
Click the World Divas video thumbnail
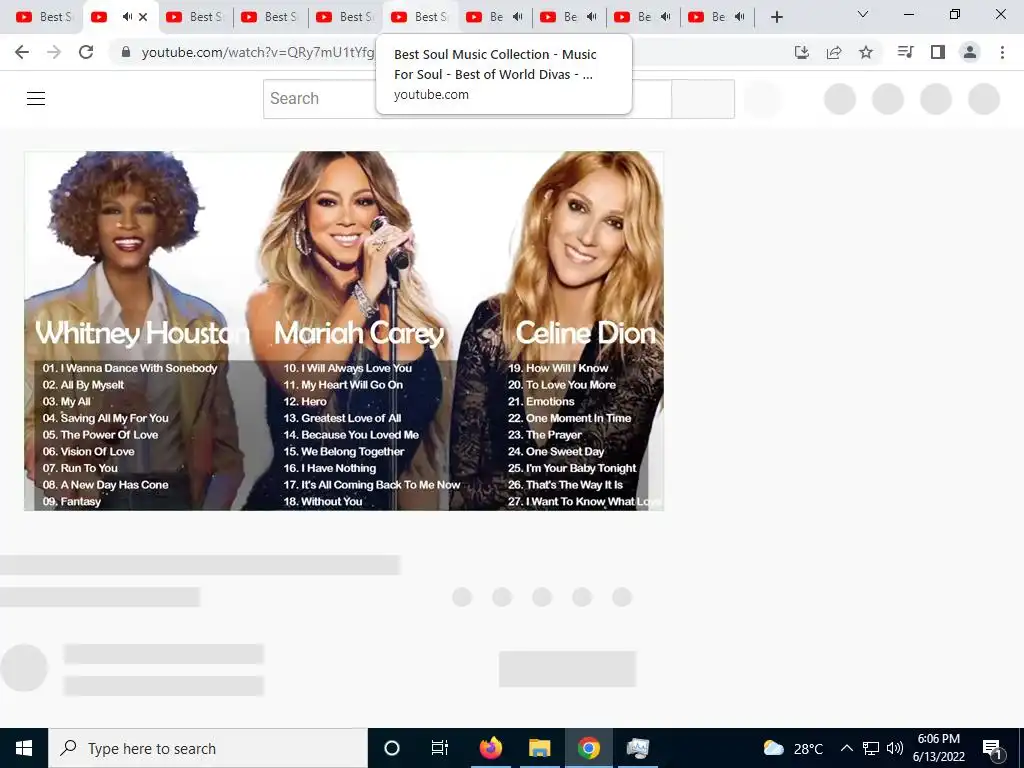click(344, 331)
